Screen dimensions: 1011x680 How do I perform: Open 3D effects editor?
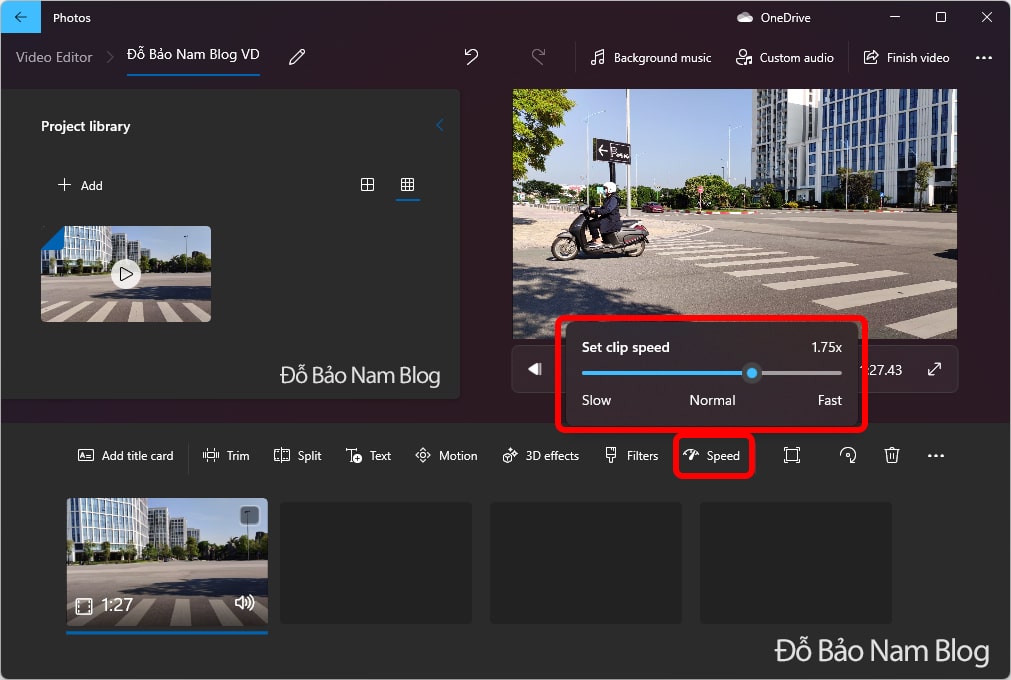pyautogui.click(x=540, y=456)
